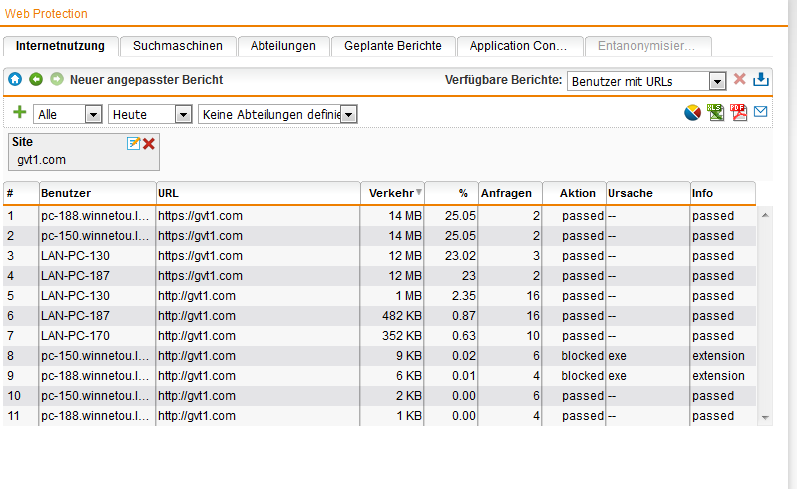Export the report as XLS
Image resolution: width=797 pixels, height=489 pixels.
[715, 113]
